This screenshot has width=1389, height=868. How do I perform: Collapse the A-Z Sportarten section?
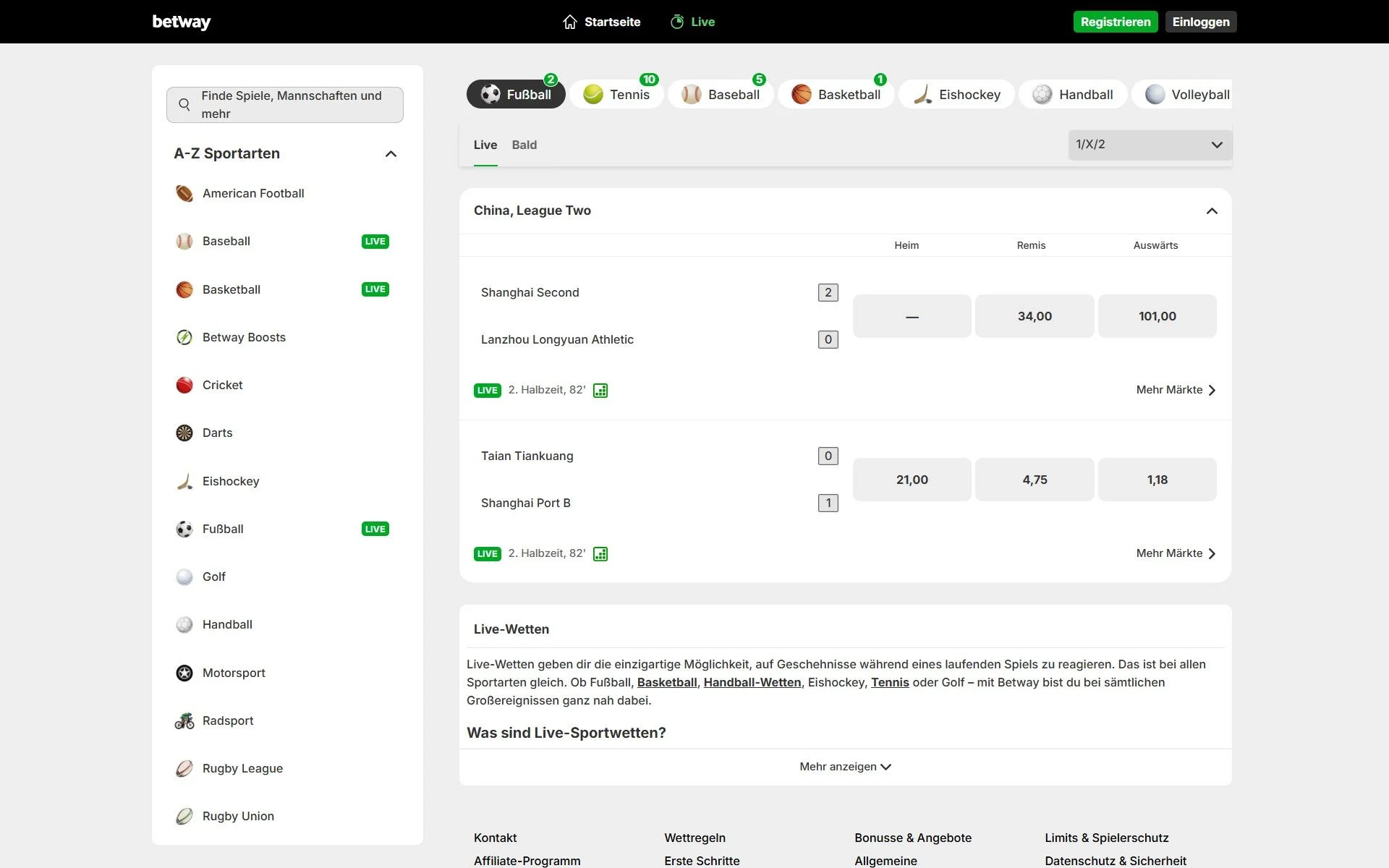point(391,153)
